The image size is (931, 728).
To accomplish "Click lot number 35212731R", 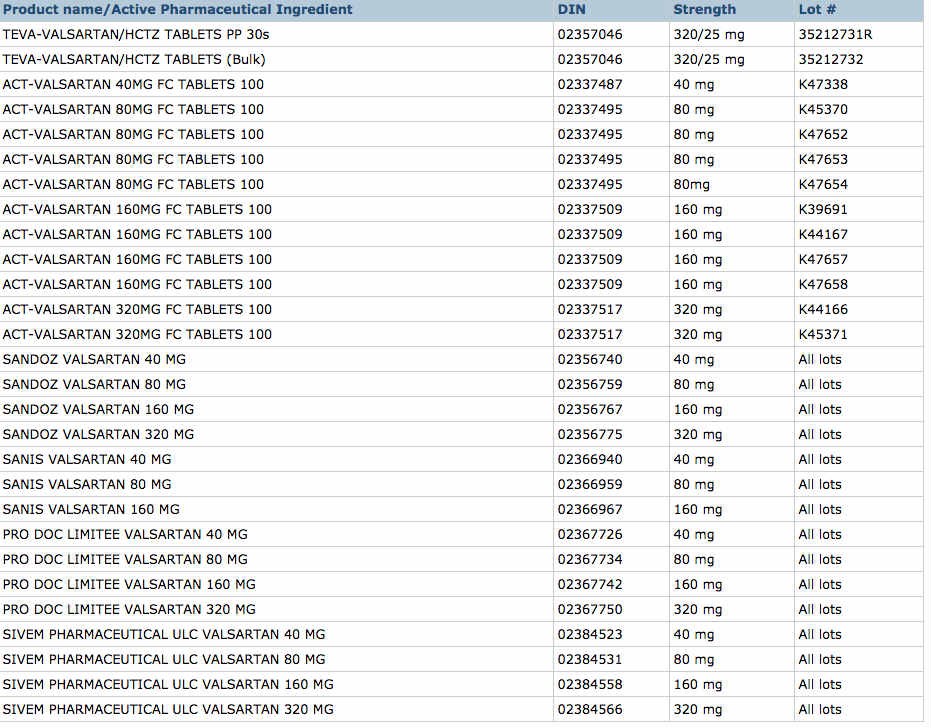I will pos(835,34).
